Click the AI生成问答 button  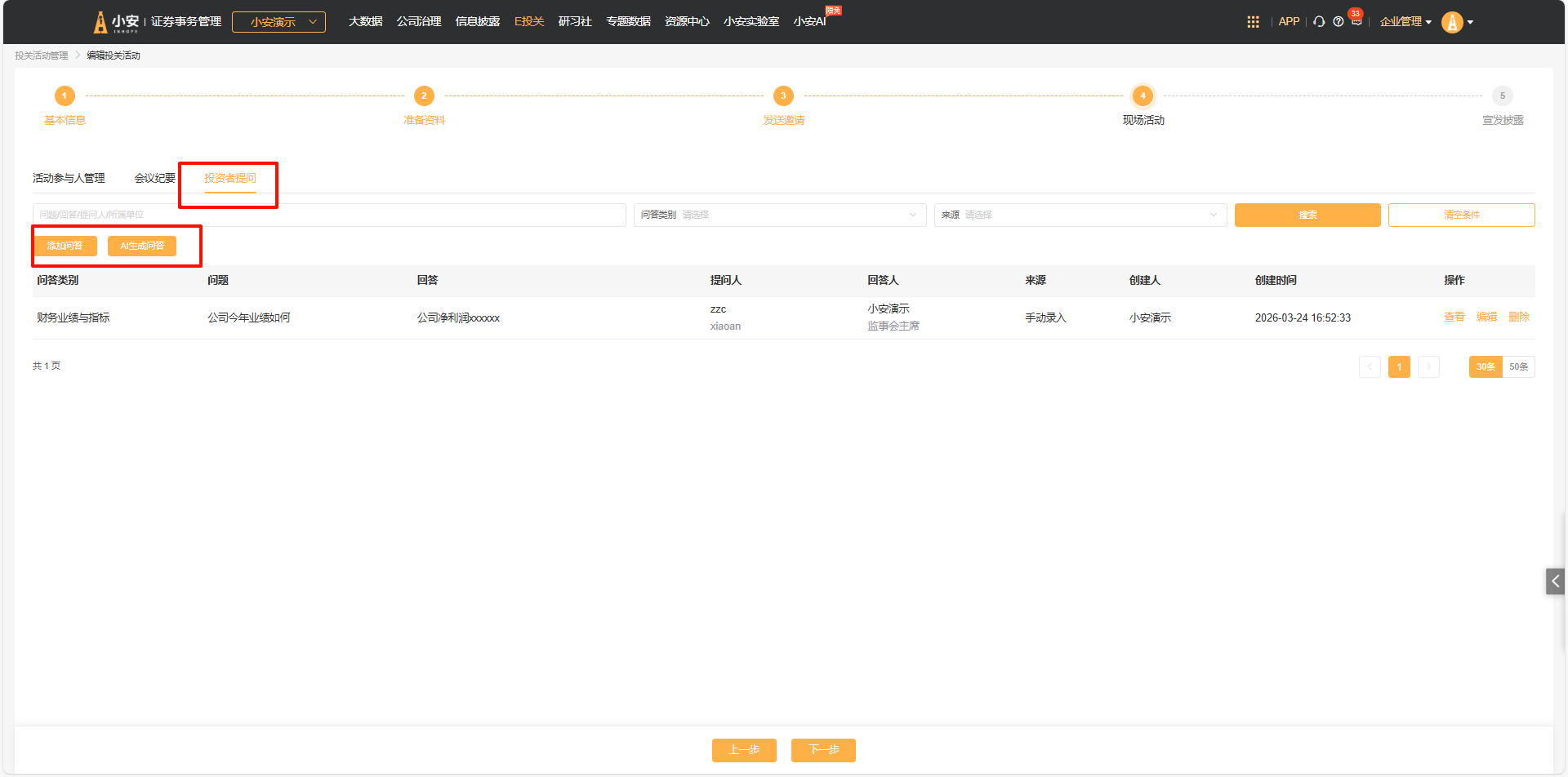point(142,246)
